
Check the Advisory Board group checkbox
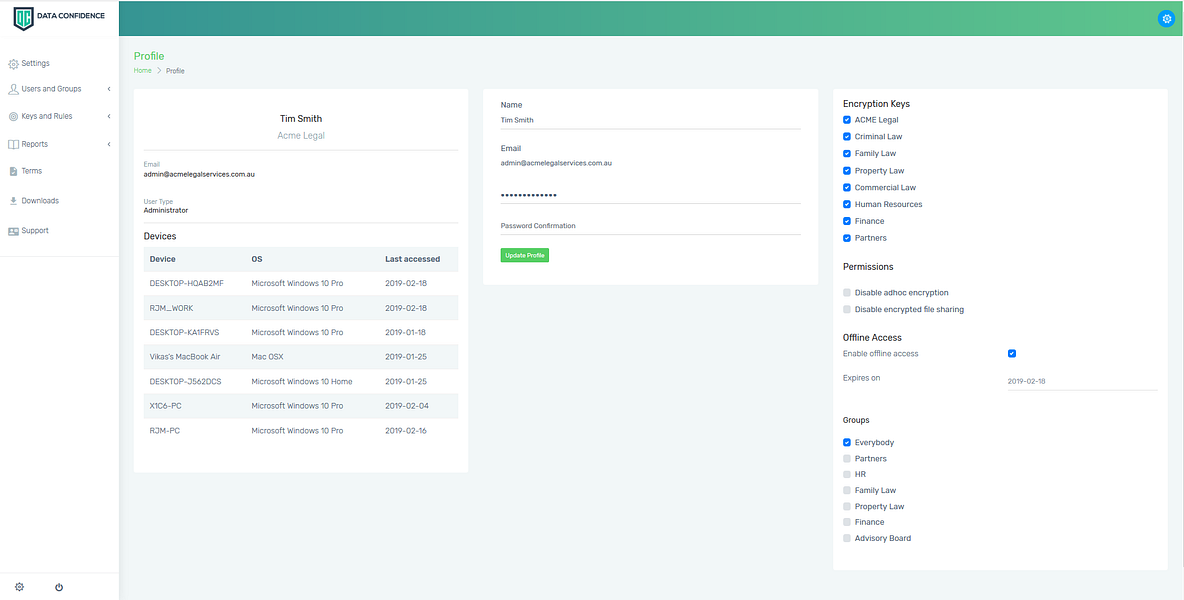pyautogui.click(x=846, y=538)
